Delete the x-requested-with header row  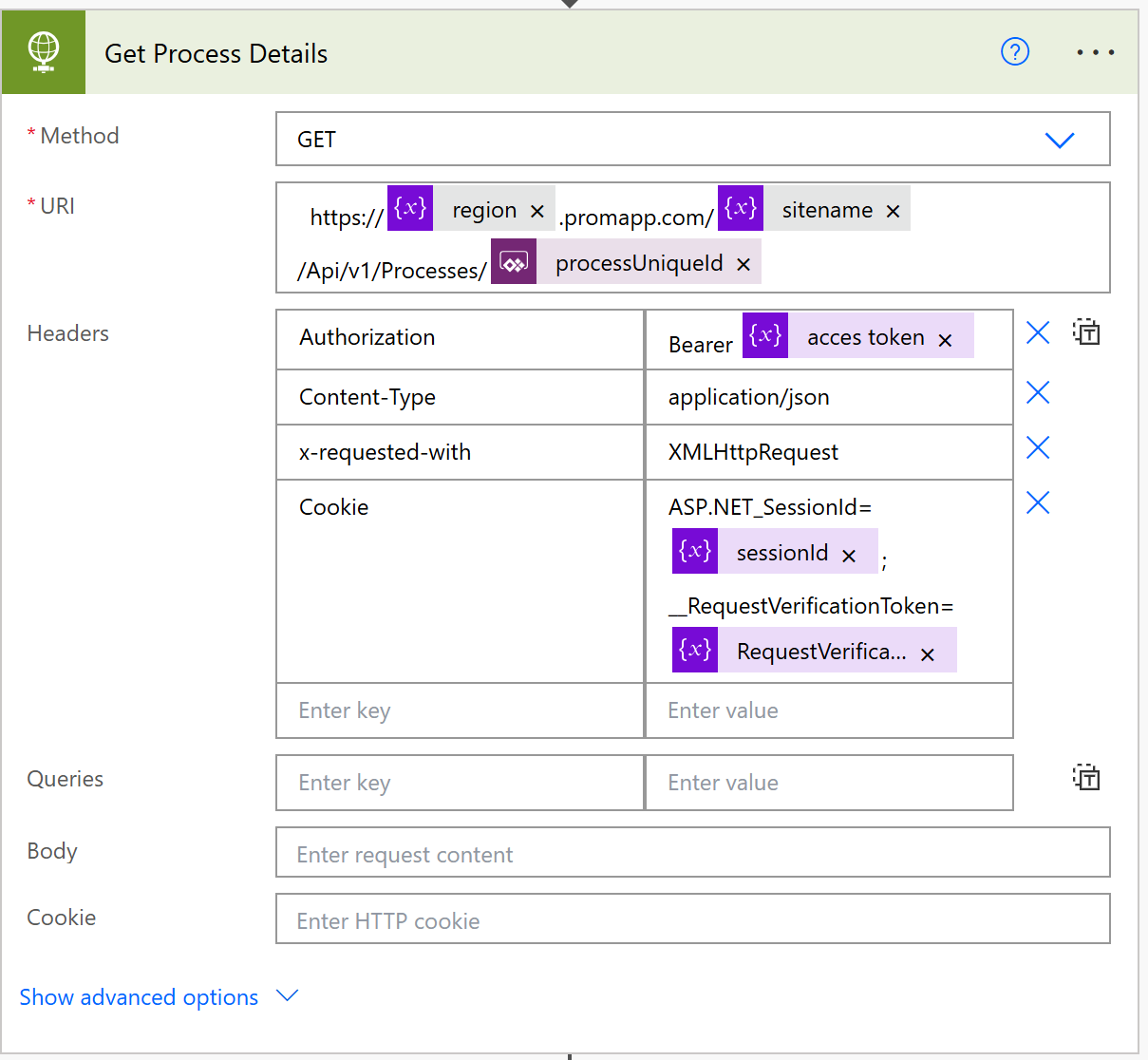(1038, 448)
